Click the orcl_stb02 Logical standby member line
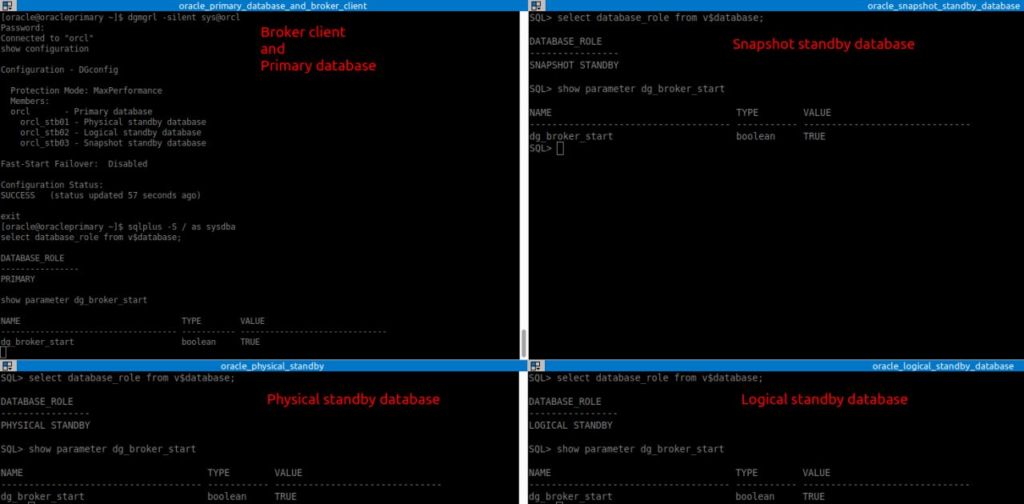 (110, 132)
